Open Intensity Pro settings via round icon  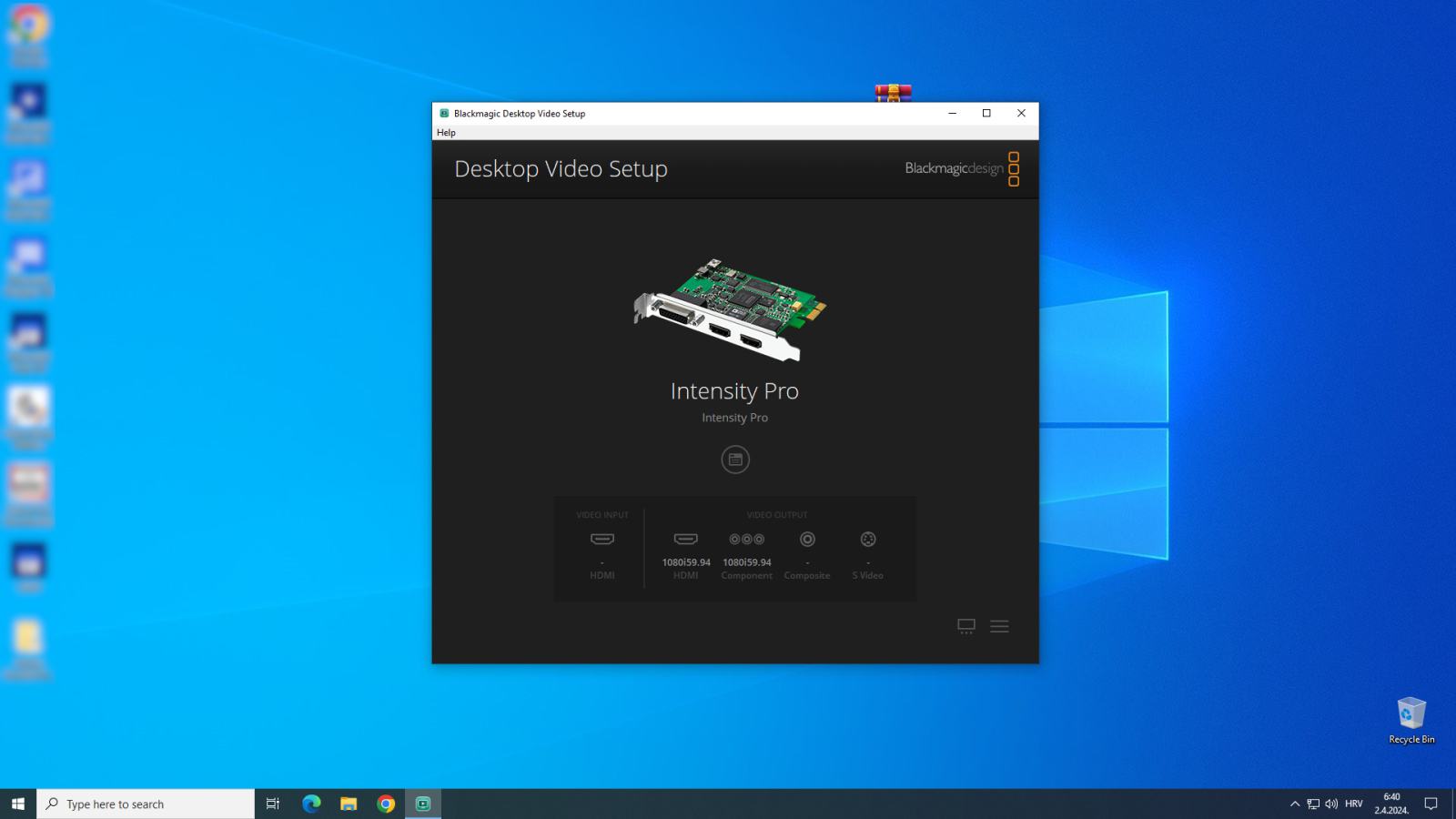735,460
